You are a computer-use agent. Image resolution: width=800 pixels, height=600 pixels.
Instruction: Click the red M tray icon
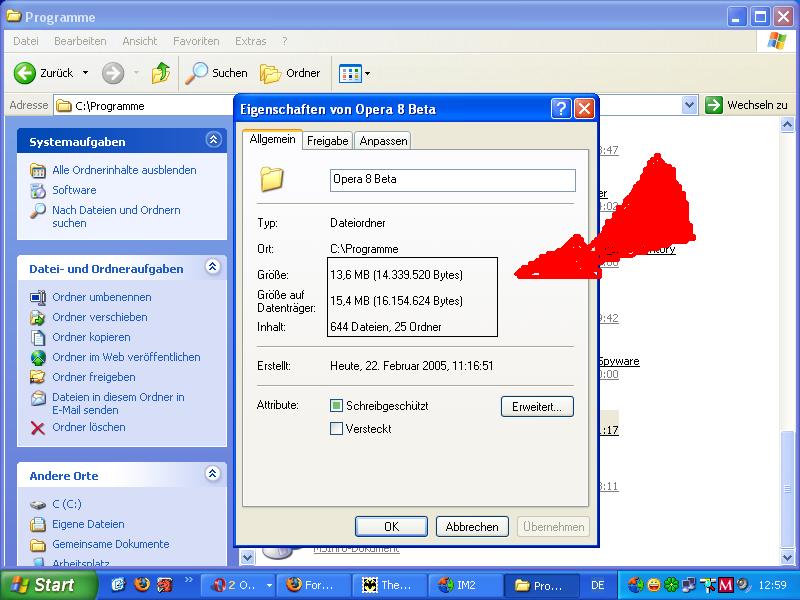(x=726, y=585)
